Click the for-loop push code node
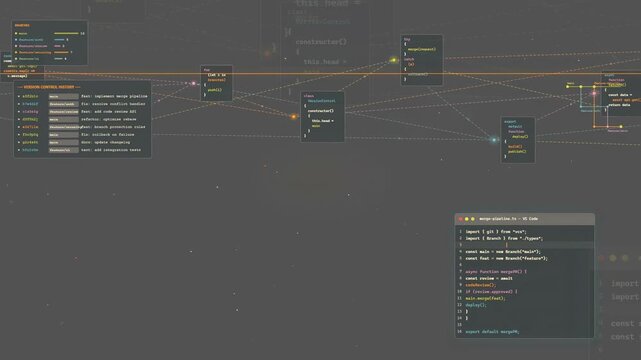This screenshot has height=360, width=641. pos(217,83)
